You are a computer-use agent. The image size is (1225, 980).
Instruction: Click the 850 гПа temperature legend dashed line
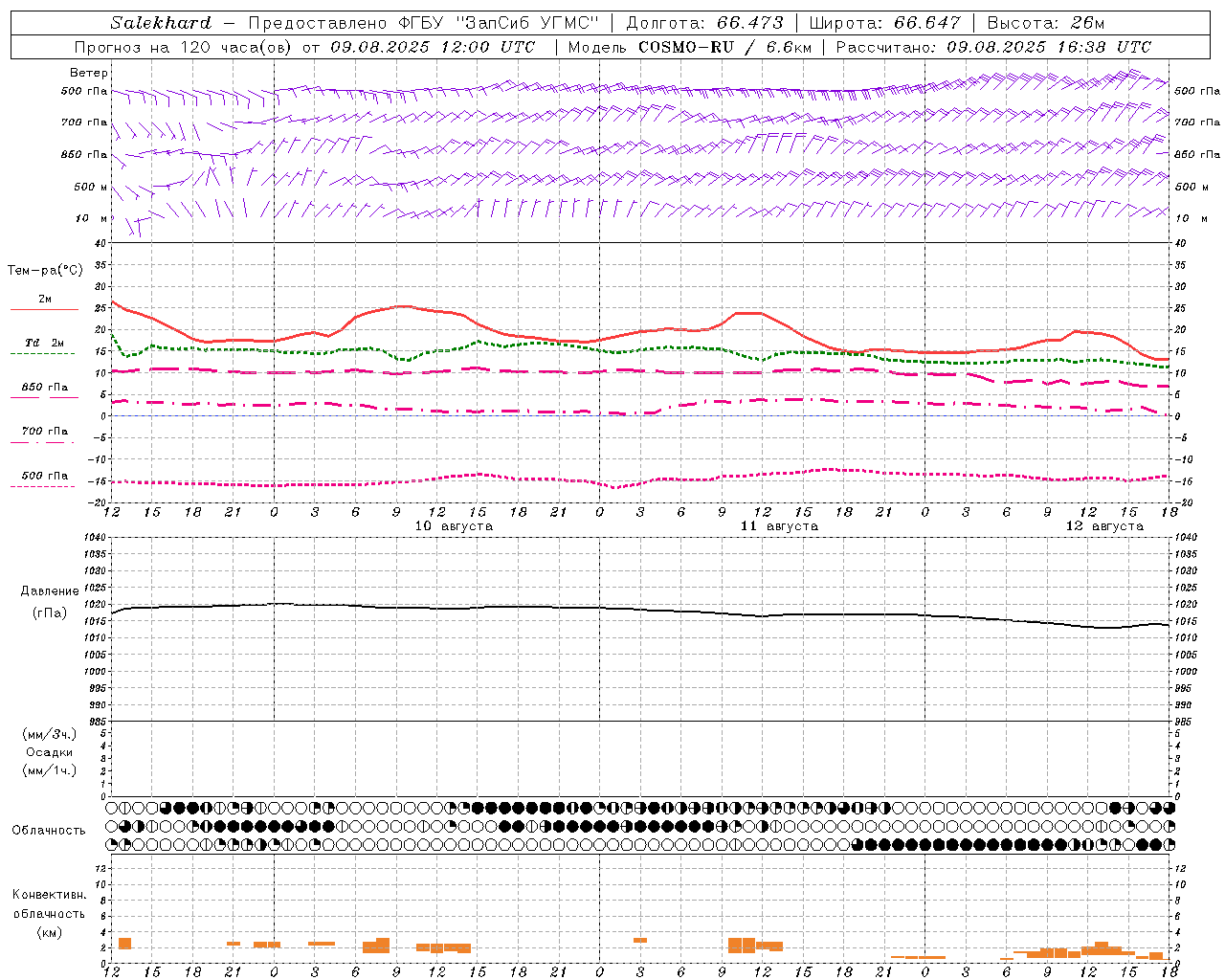[x=44, y=397]
